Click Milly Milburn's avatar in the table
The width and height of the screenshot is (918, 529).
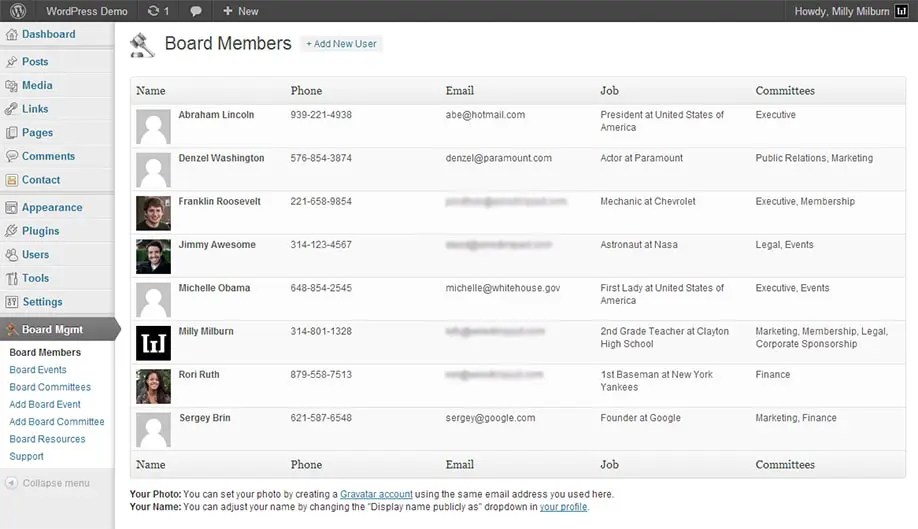(153, 343)
